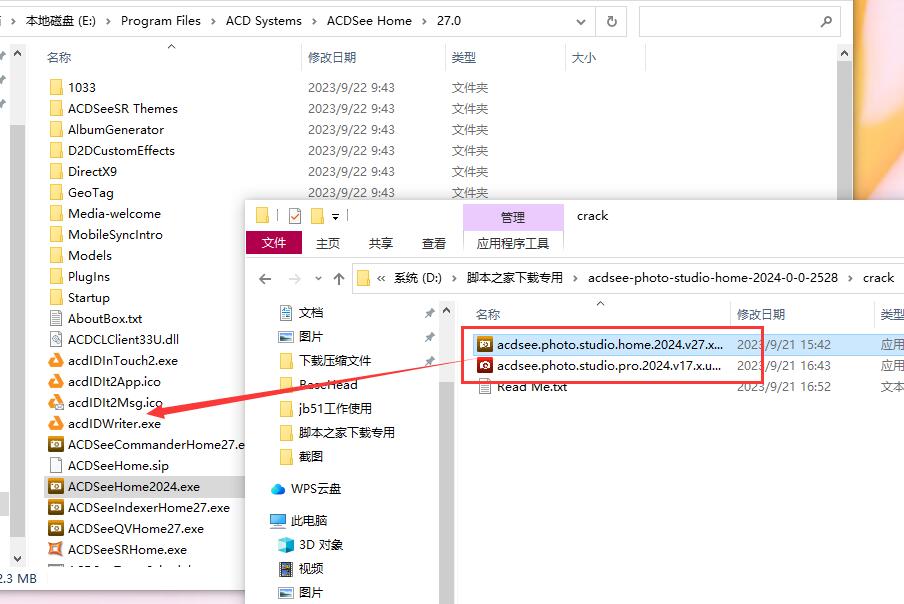Go up one folder level in crack window
Image resolution: width=904 pixels, height=604 pixels.
(339, 279)
